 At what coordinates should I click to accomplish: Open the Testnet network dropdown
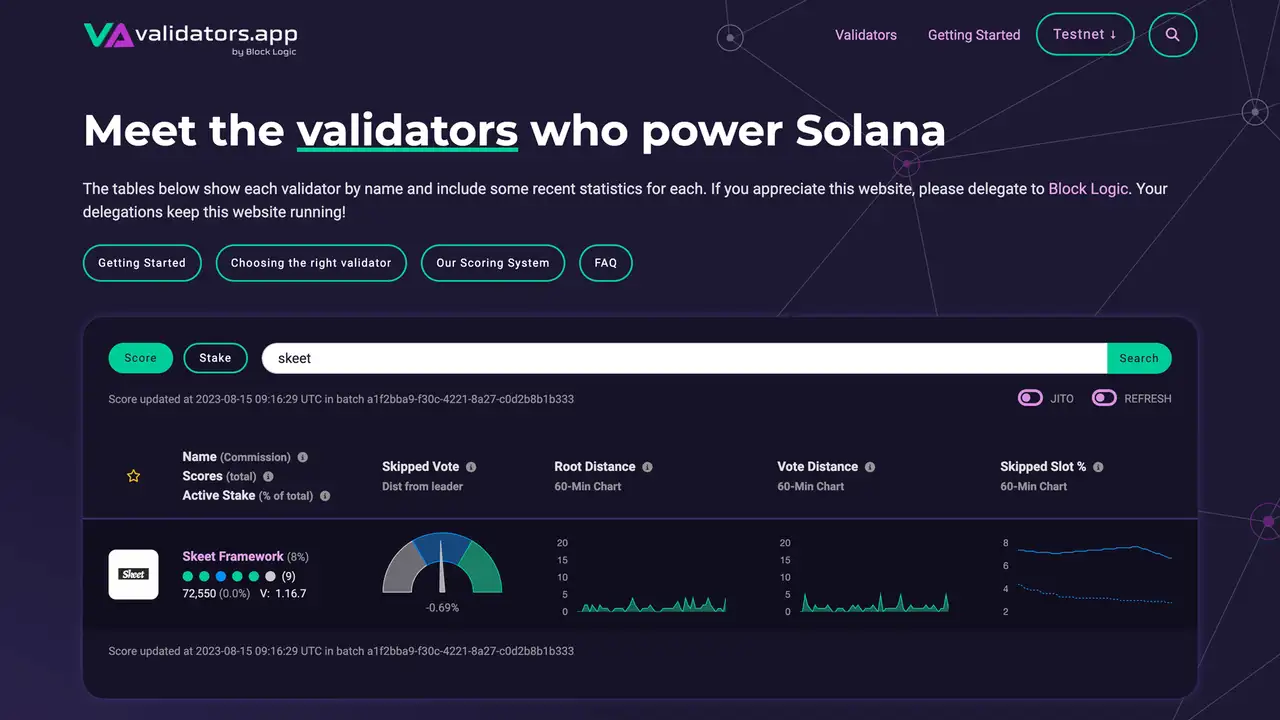click(1085, 35)
